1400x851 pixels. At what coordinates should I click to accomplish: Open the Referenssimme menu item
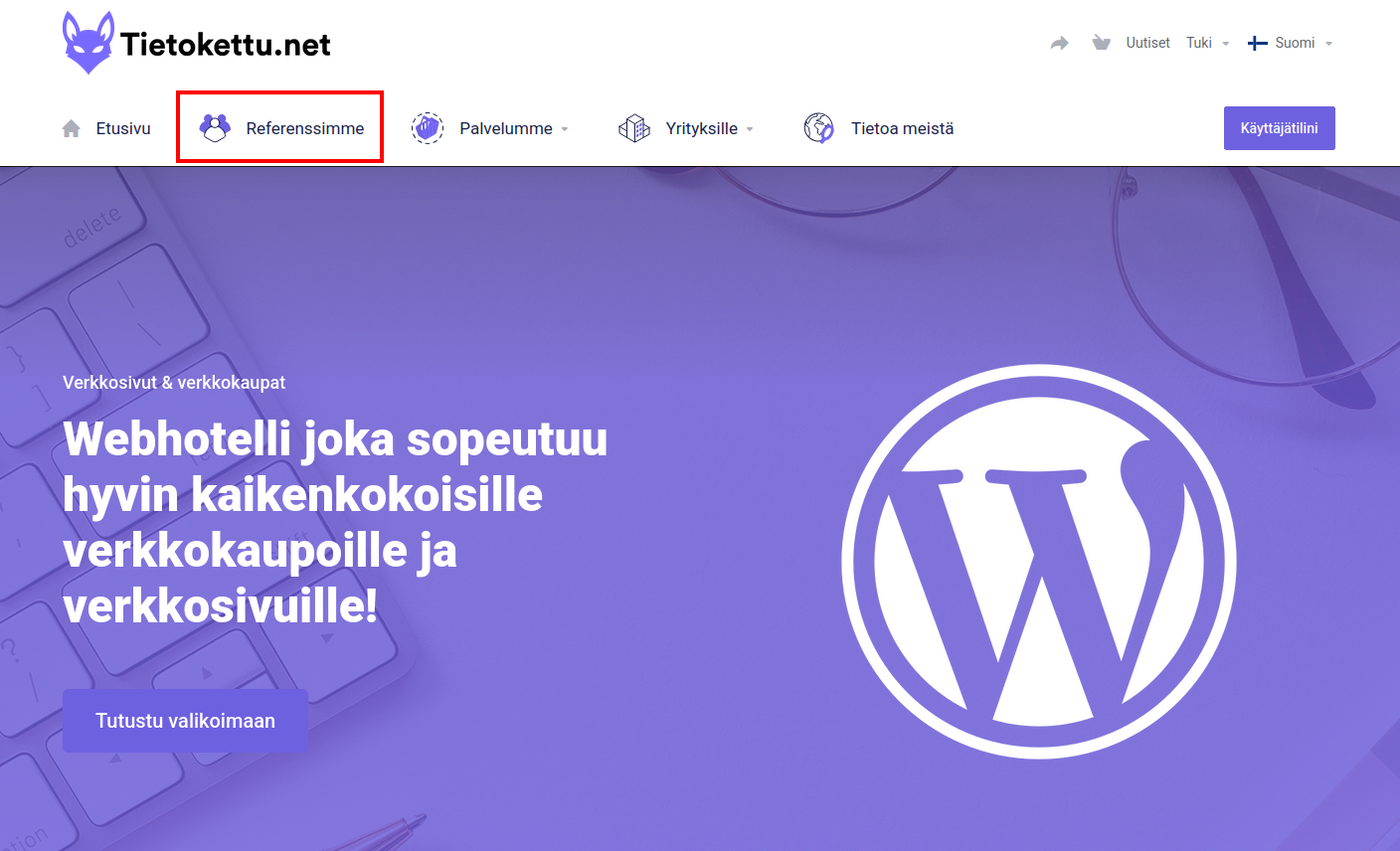[x=305, y=128]
